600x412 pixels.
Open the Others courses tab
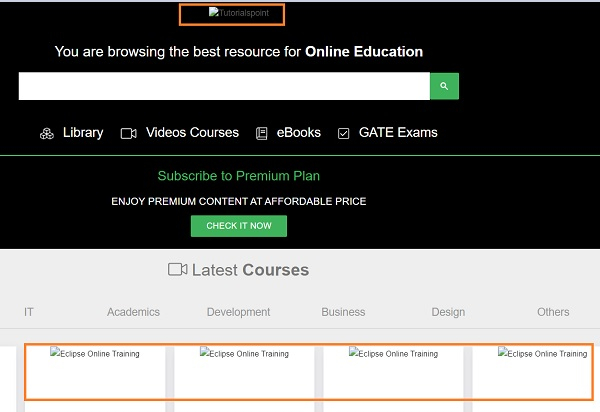tap(553, 312)
